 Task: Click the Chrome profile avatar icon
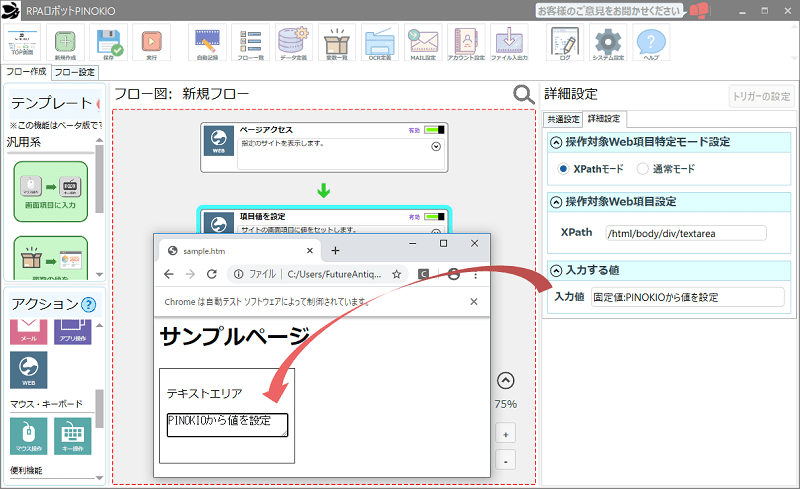(x=454, y=274)
